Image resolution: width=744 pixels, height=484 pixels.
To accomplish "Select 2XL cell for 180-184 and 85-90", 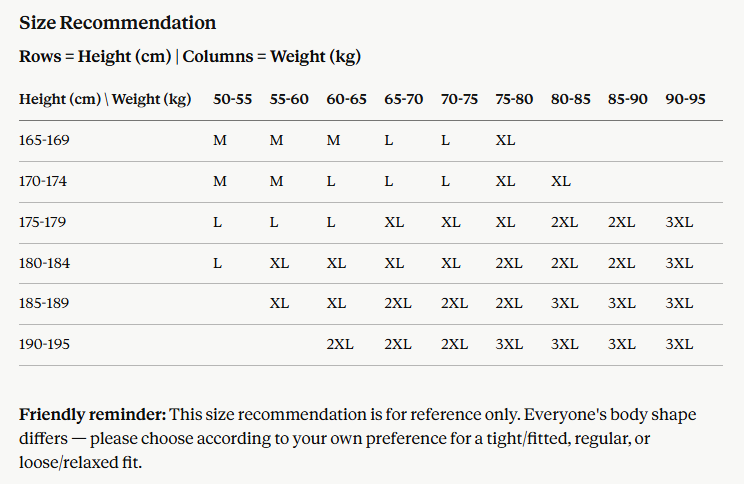I will pos(622,263).
